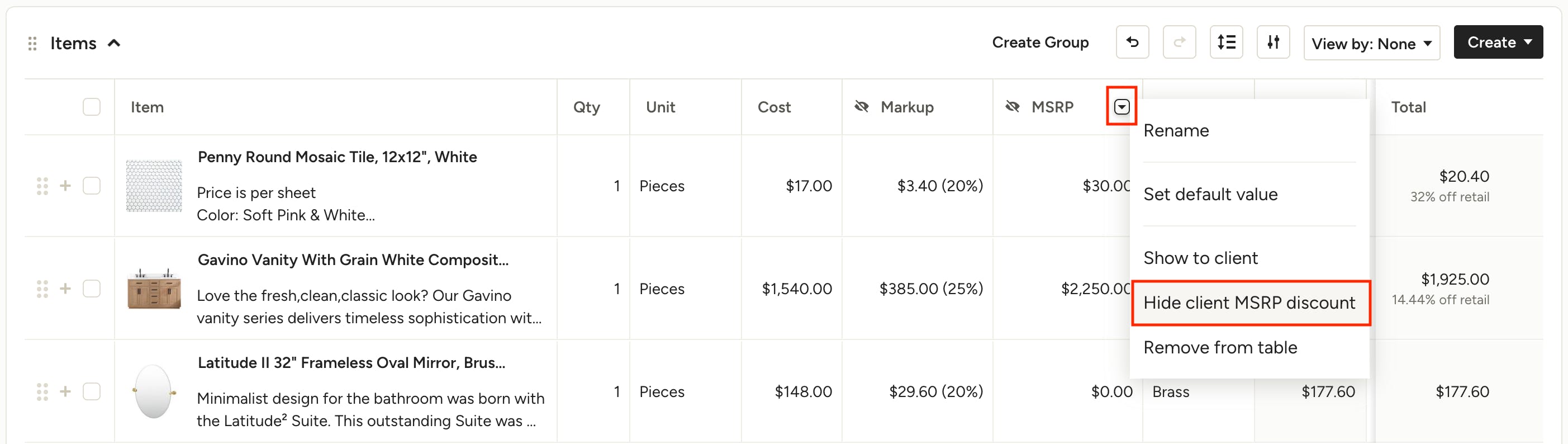Check the select-all items checkbox in header
Image resolution: width=1568 pixels, height=444 pixels.
(x=91, y=107)
